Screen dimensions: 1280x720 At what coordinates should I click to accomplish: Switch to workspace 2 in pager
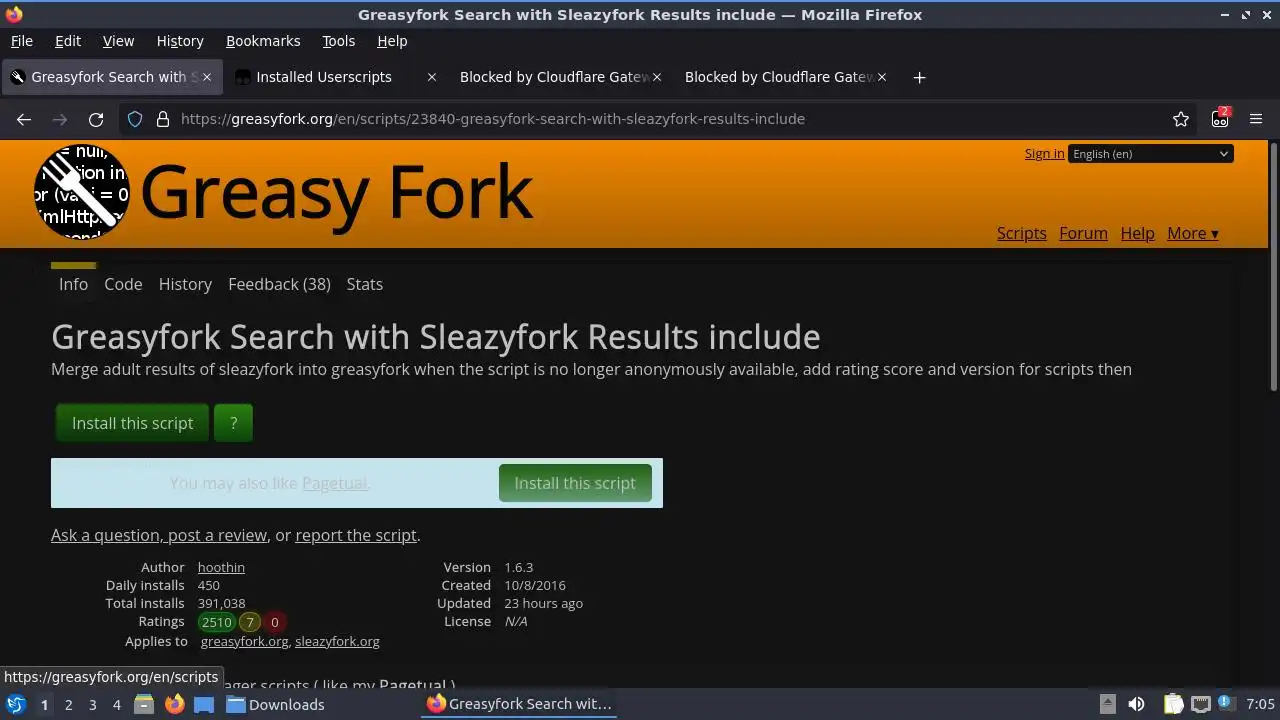(68, 705)
